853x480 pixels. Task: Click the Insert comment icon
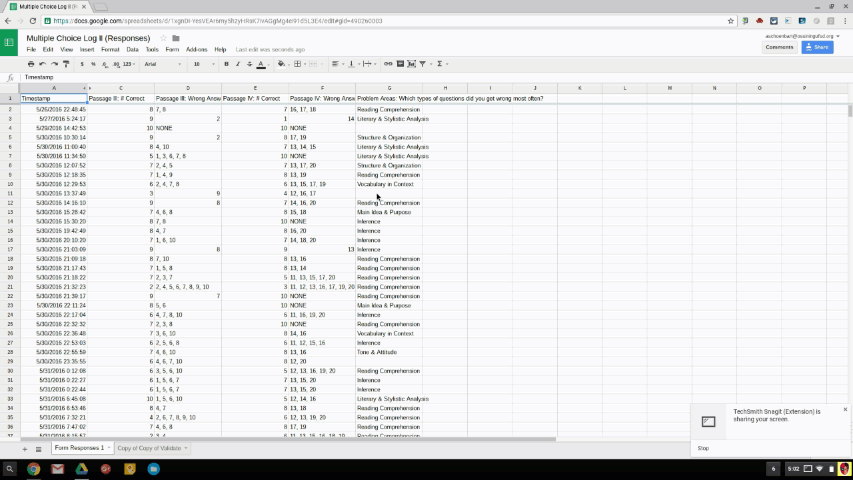pos(400,64)
